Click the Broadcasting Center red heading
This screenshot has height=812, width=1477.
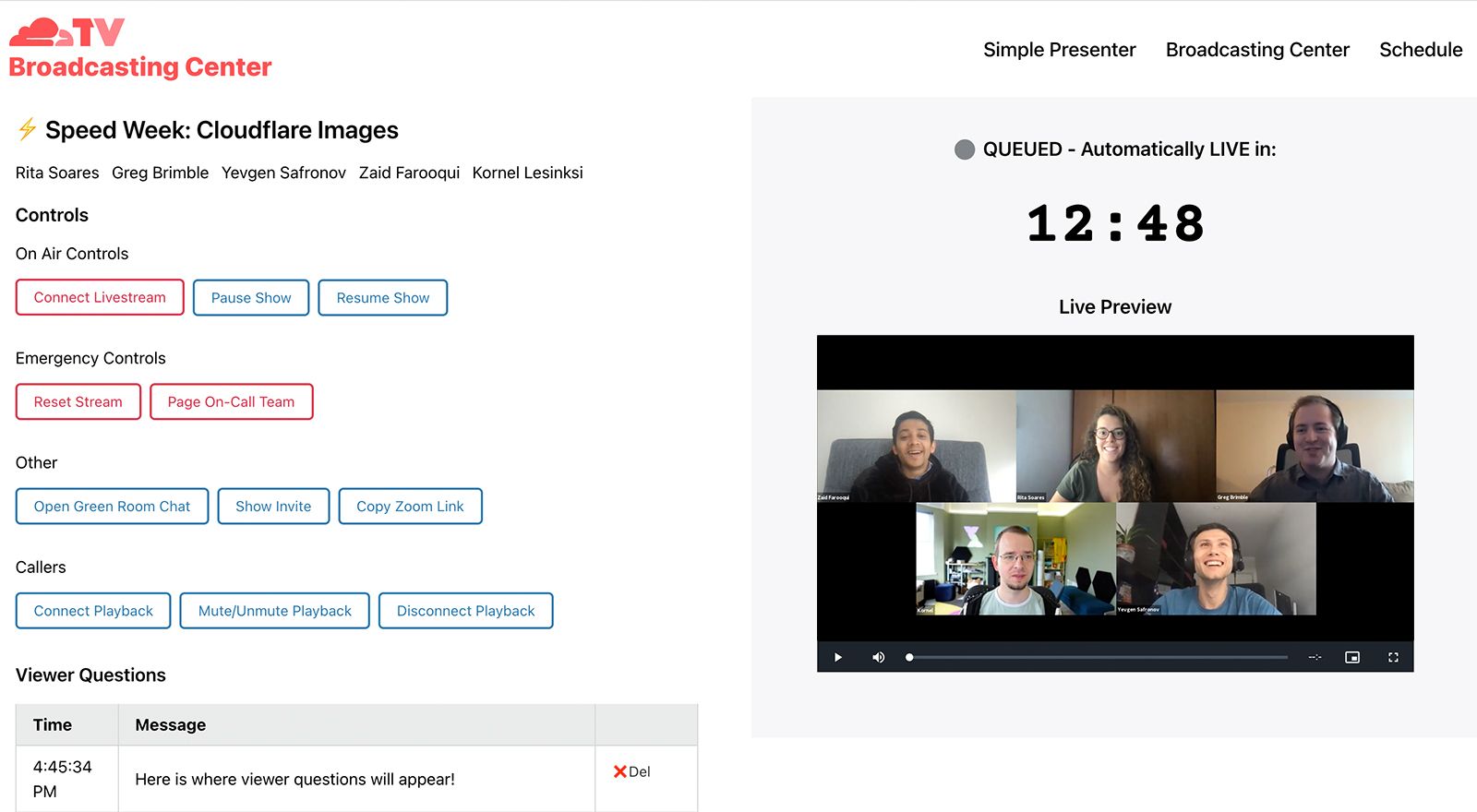[x=140, y=67]
